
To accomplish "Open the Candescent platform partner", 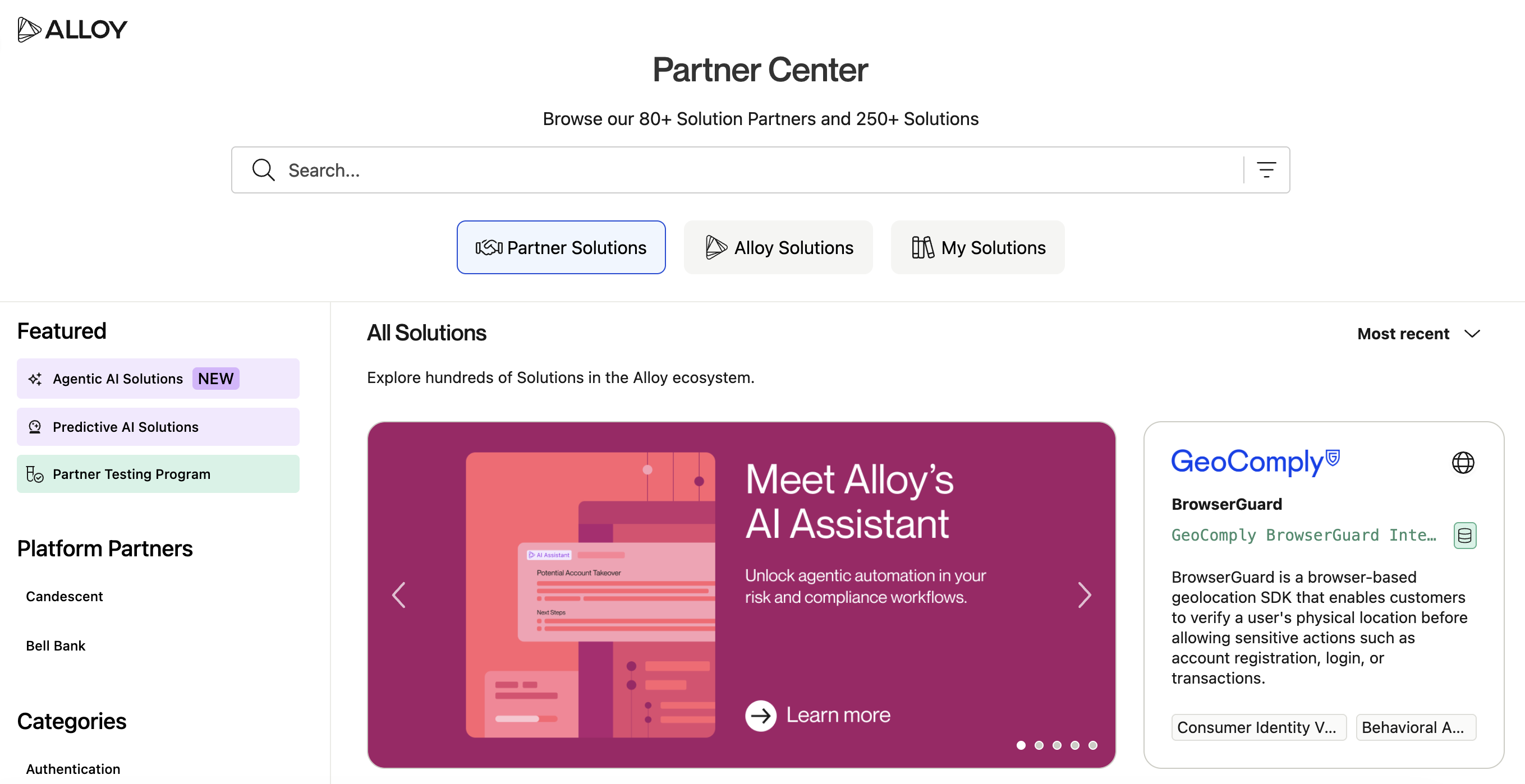I will click(65, 597).
